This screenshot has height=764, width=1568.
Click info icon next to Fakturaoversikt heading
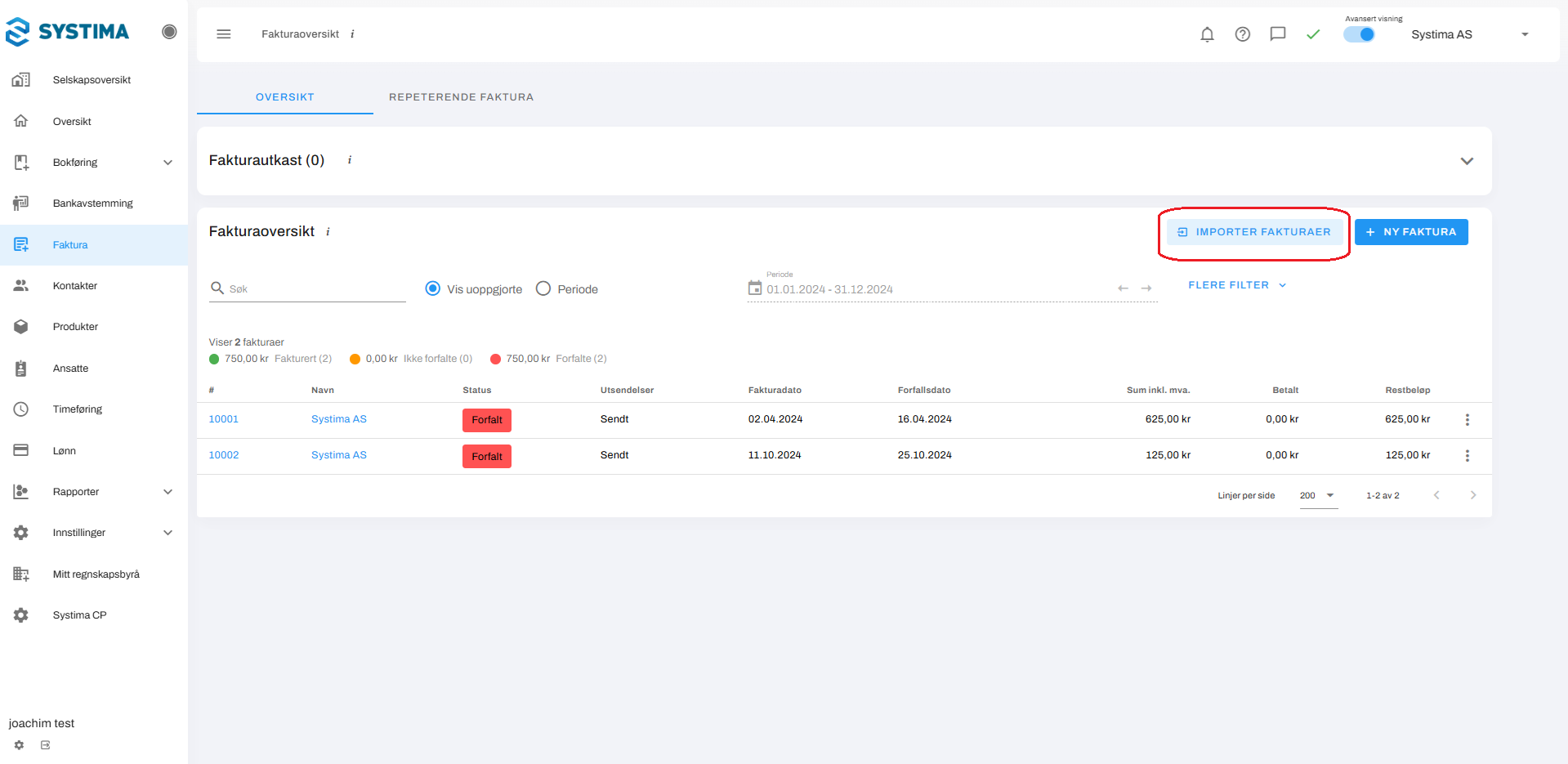(x=328, y=232)
